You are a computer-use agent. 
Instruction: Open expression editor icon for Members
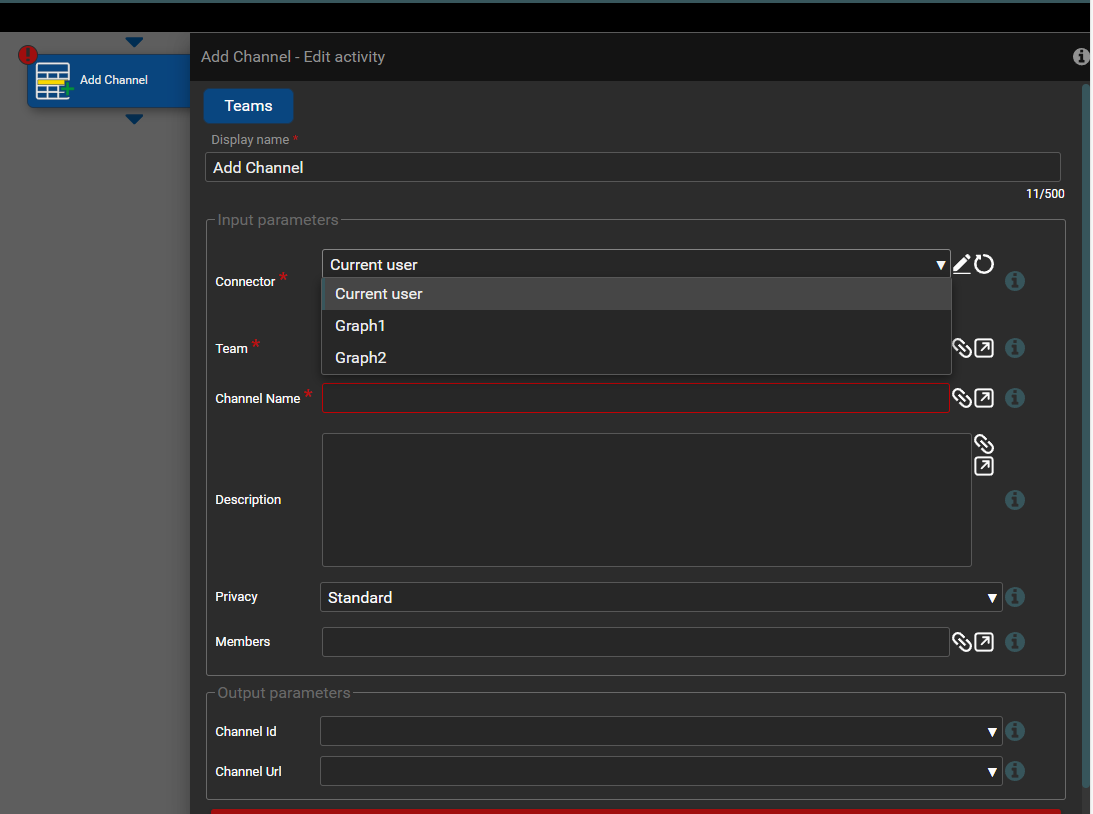click(x=984, y=642)
